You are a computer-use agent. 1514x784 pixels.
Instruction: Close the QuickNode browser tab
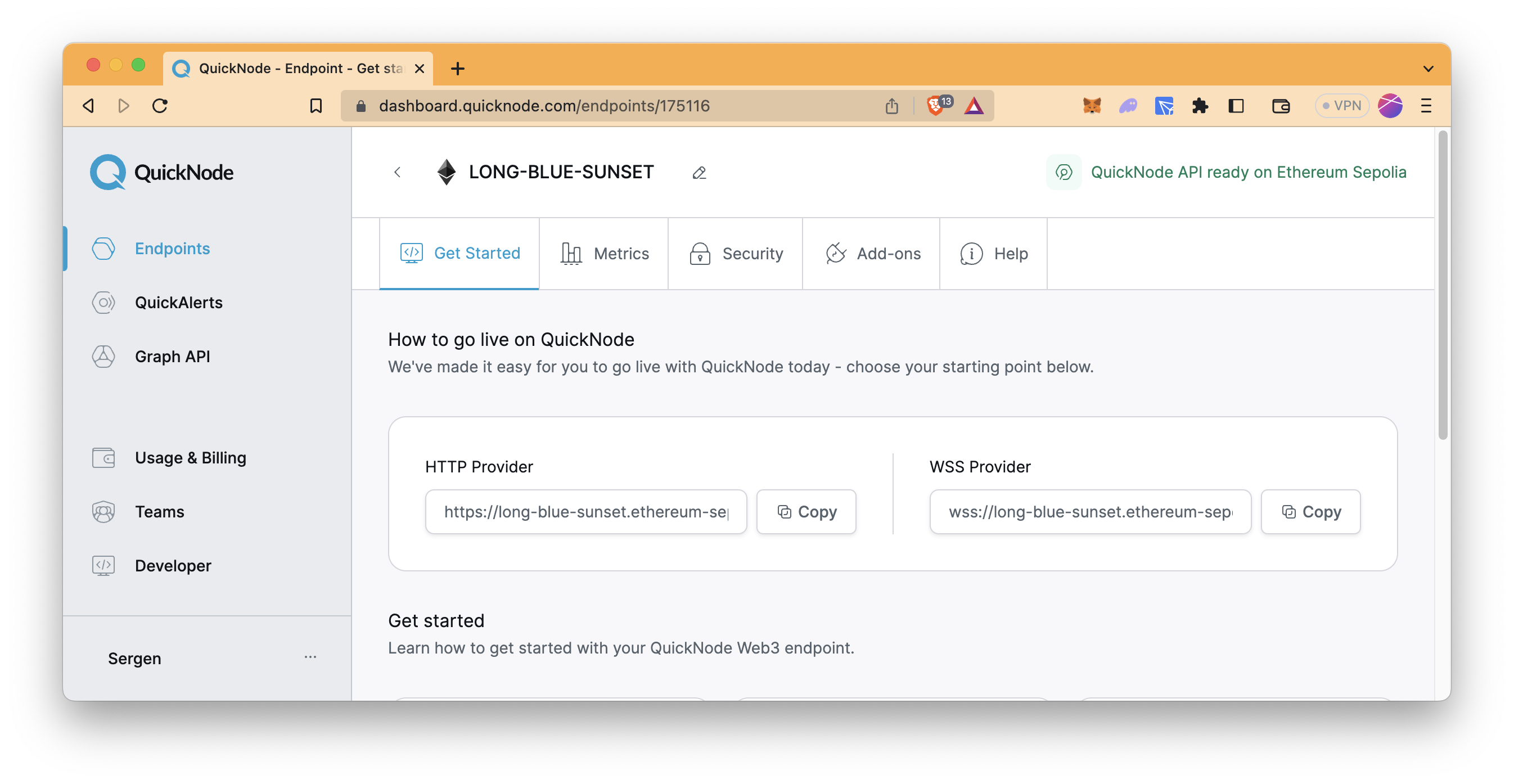click(419, 69)
